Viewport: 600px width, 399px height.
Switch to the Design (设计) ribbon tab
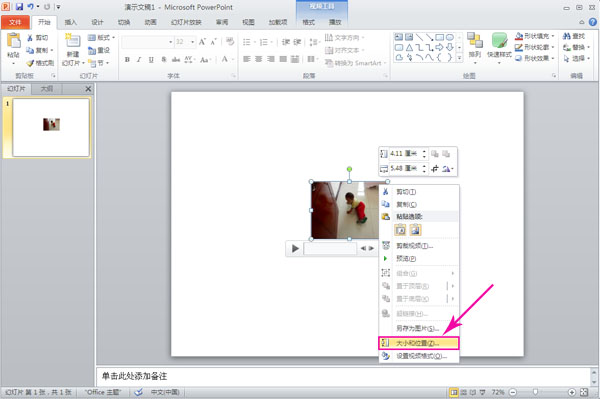coord(97,22)
